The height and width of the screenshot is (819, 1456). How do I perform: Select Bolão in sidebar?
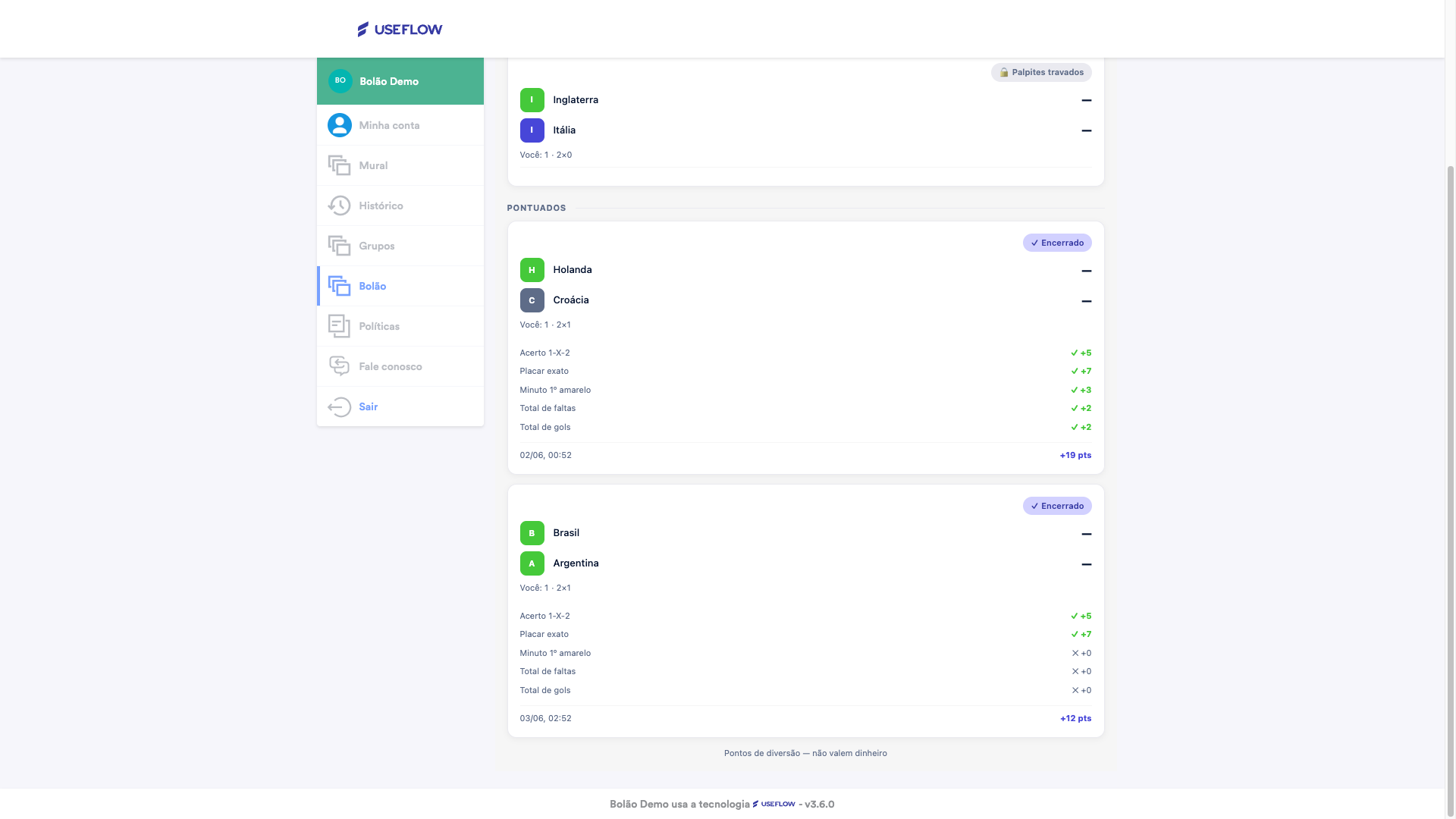[400, 286]
